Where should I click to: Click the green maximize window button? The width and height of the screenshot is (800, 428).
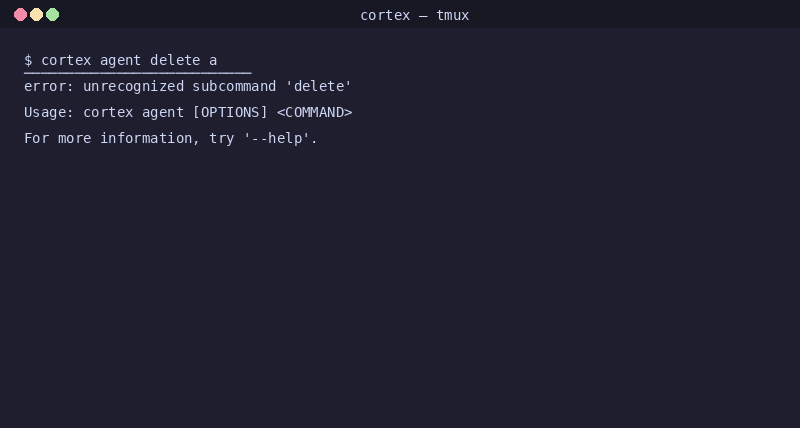click(x=53, y=15)
